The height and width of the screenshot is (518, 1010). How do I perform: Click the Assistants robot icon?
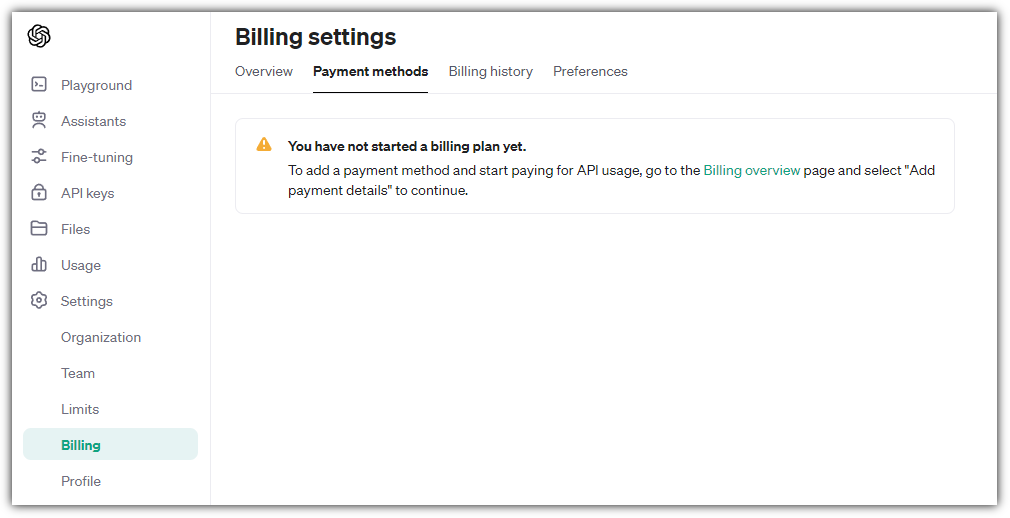[39, 120]
